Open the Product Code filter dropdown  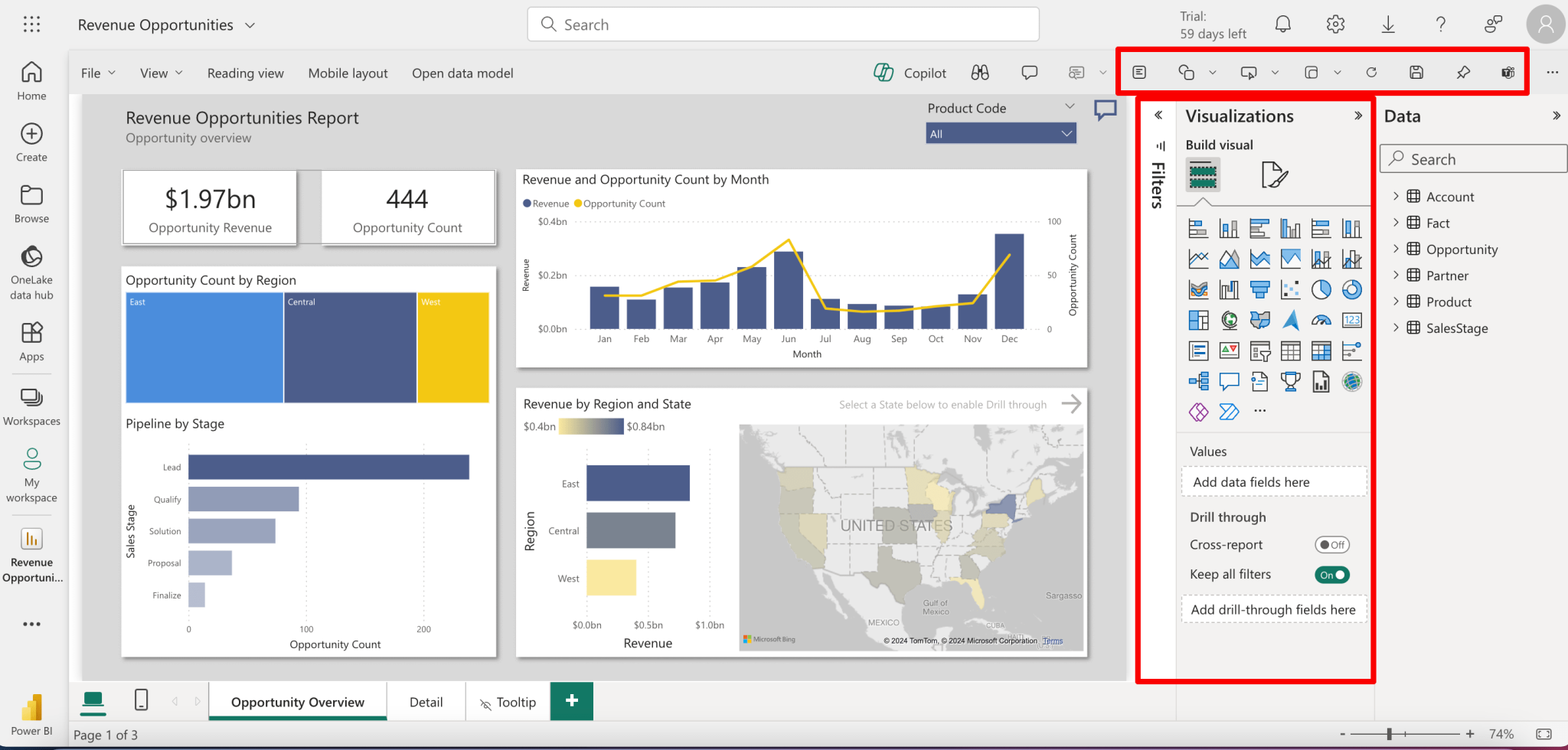click(x=1065, y=132)
